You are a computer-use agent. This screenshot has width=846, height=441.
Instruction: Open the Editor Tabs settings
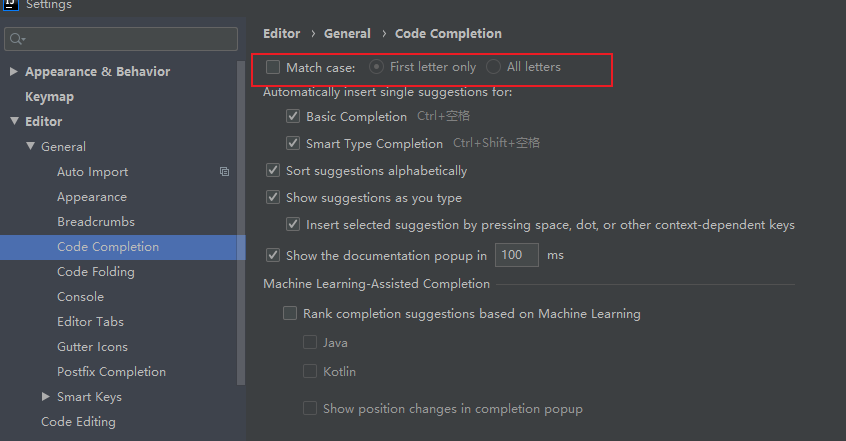(90, 322)
